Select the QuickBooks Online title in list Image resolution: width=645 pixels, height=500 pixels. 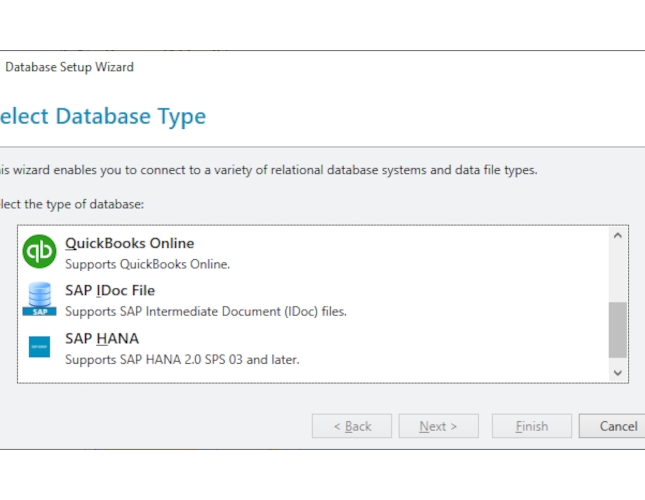tap(129, 243)
